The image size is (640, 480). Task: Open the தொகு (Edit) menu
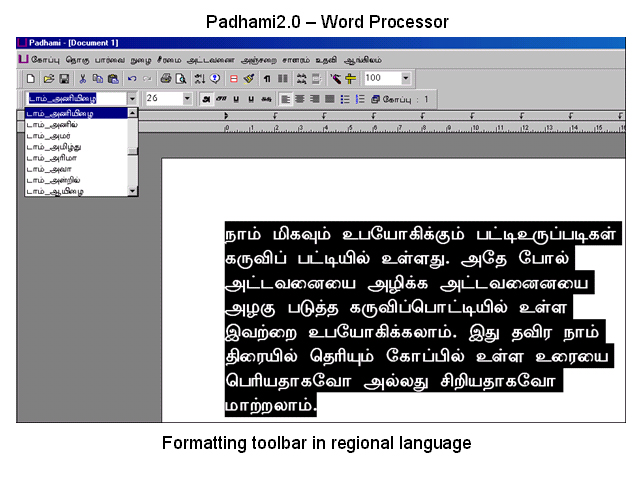tap(78, 60)
